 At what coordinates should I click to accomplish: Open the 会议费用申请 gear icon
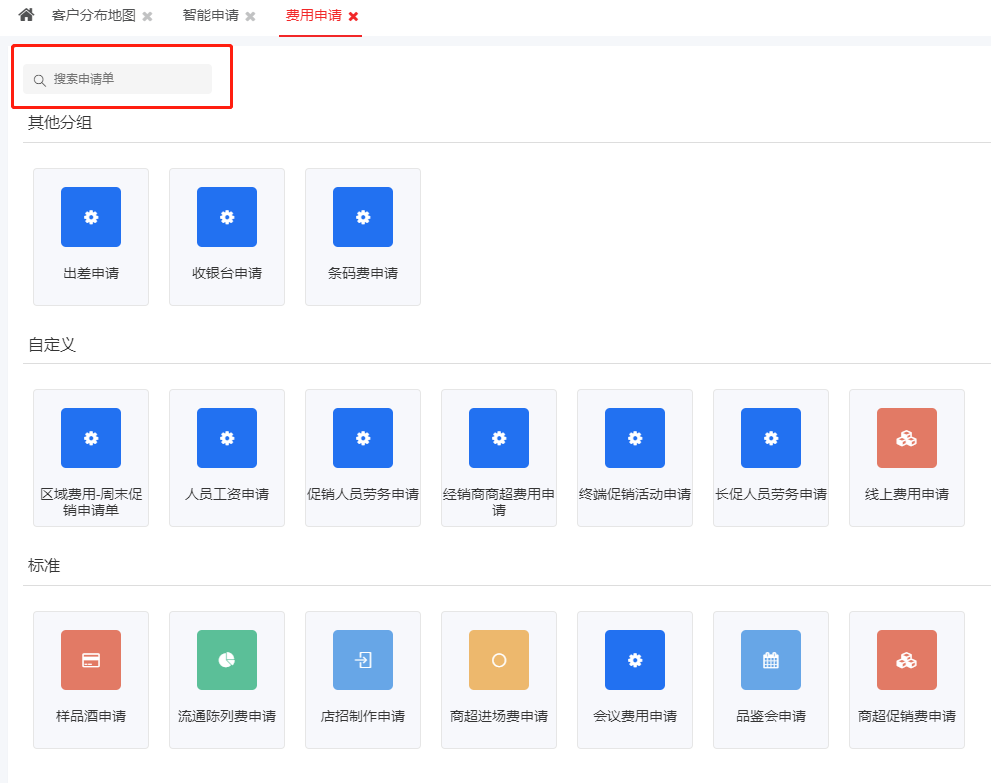(635, 660)
